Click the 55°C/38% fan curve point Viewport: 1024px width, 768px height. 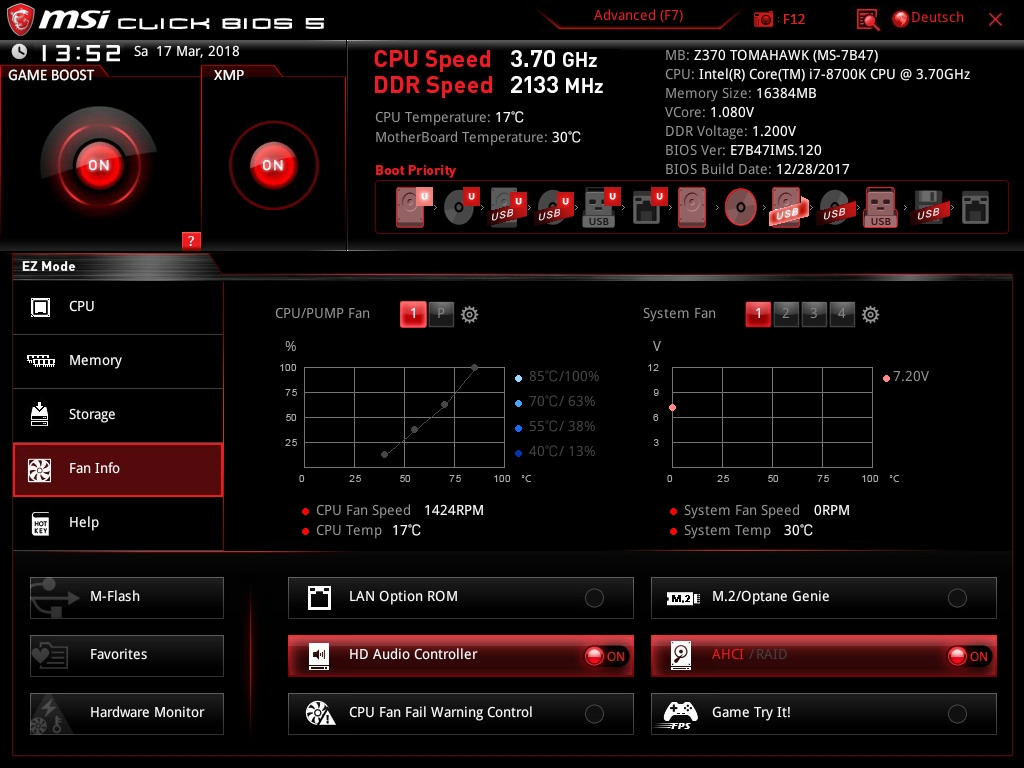[415, 429]
